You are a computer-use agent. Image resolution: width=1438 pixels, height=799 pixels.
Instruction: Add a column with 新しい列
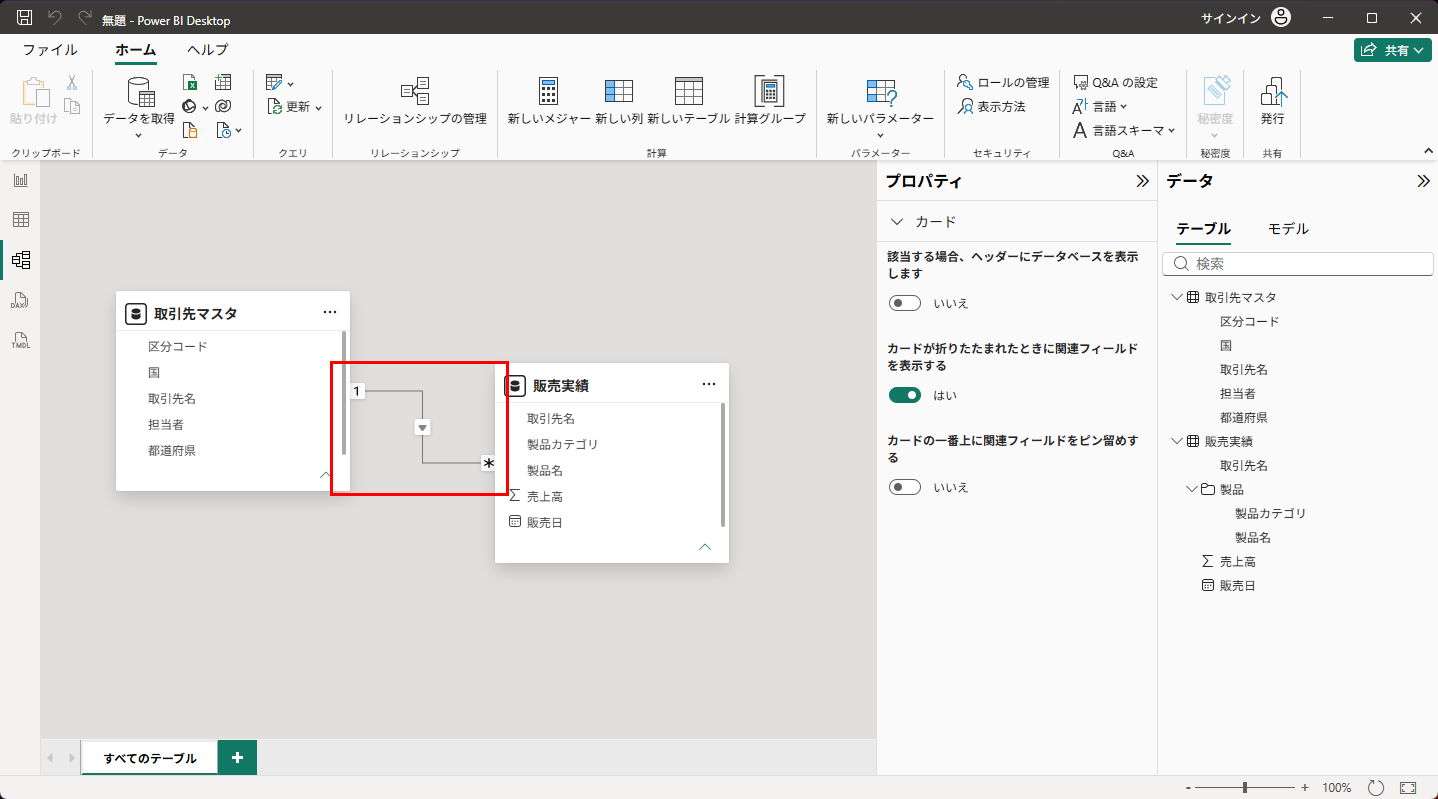tap(619, 101)
